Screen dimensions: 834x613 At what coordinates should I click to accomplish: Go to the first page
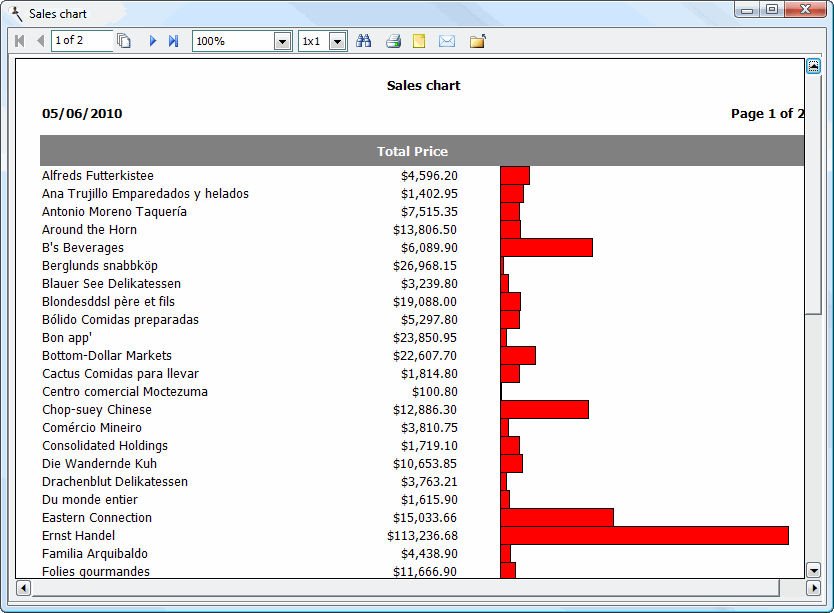click(x=19, y=41)
